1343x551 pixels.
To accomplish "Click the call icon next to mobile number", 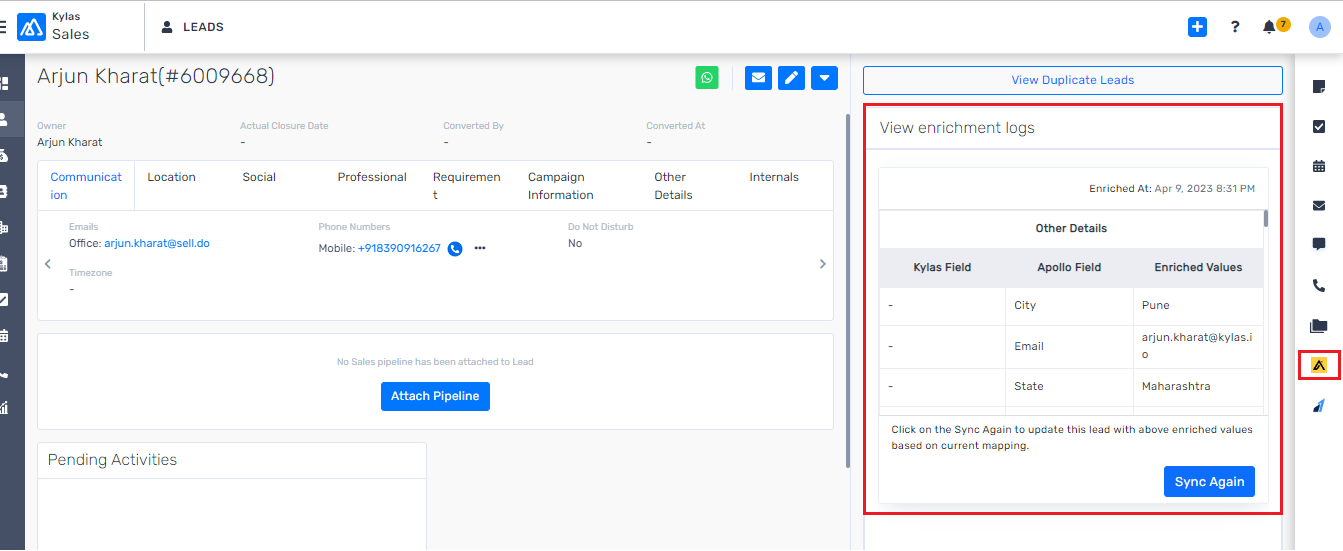I will (x=455, y=249).
